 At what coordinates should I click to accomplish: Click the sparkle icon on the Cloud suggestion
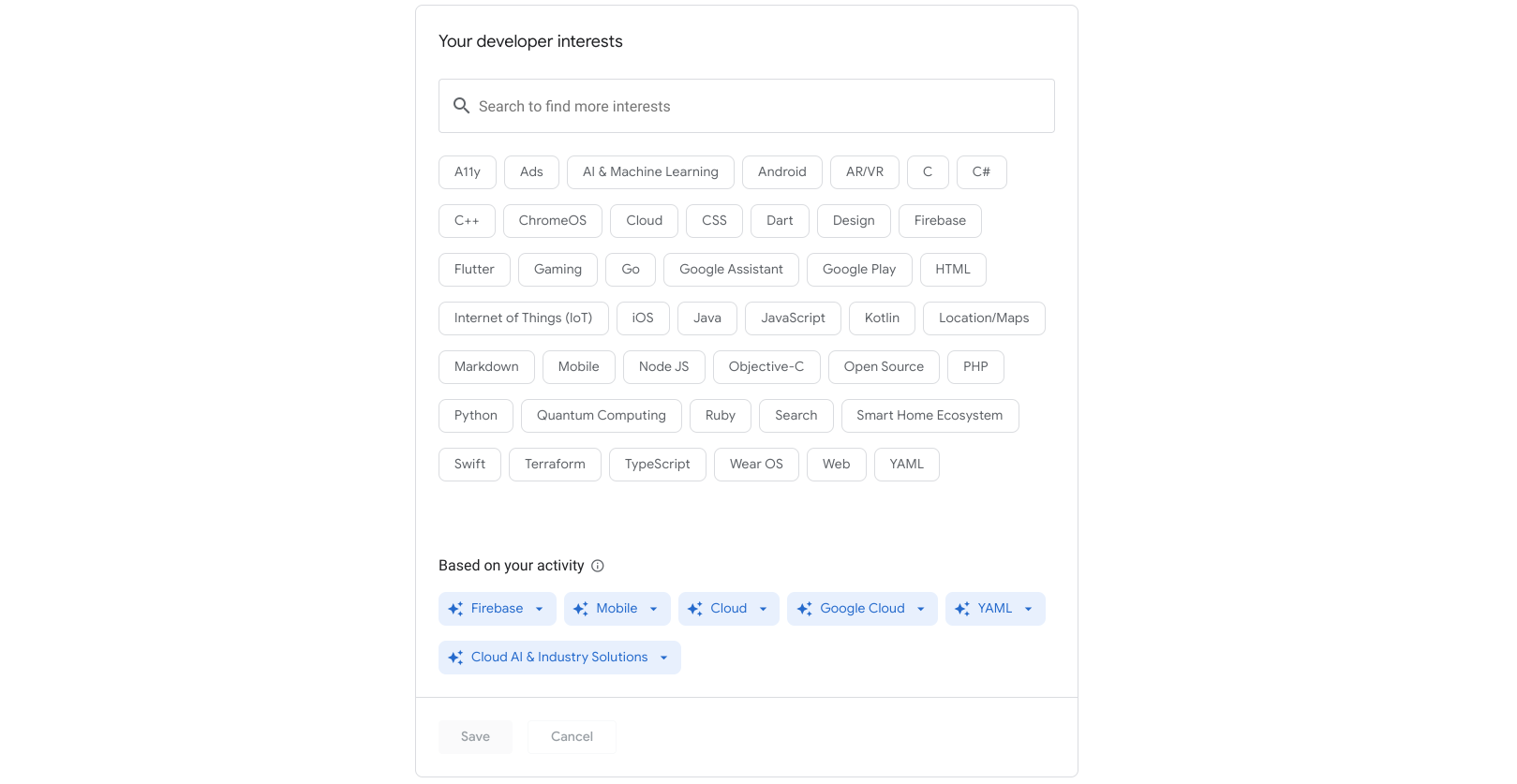coord(695,609)
